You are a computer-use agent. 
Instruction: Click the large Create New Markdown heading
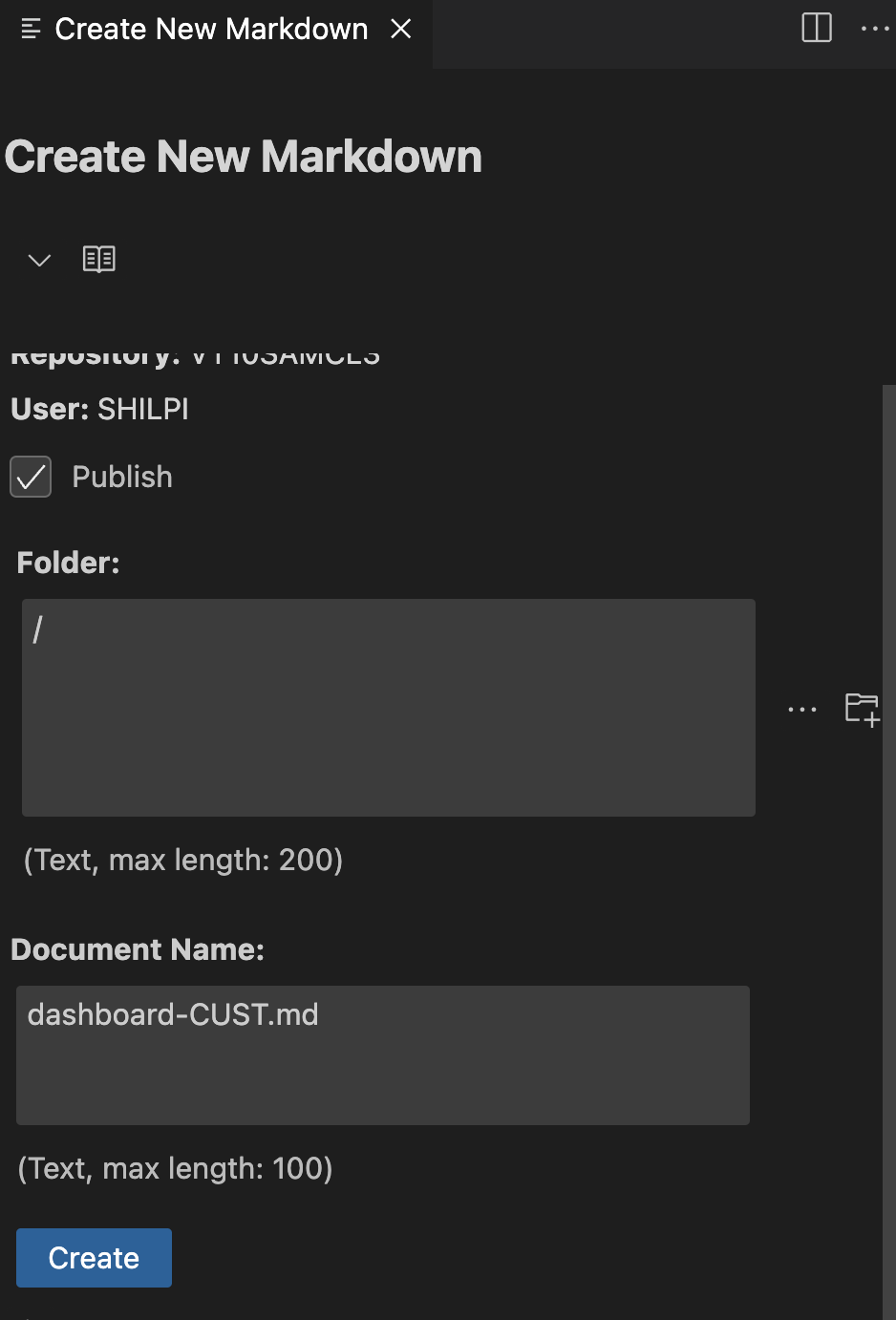244,157
